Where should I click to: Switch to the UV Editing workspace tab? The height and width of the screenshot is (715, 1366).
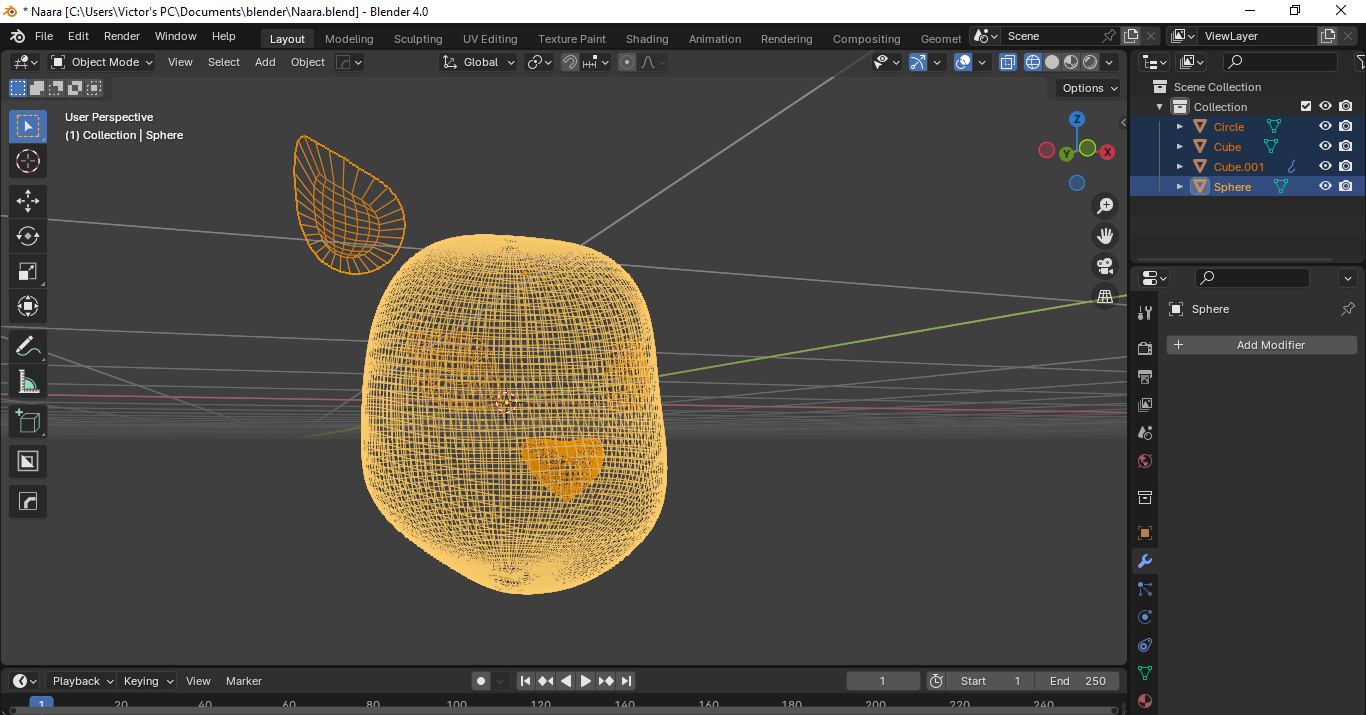490,39
